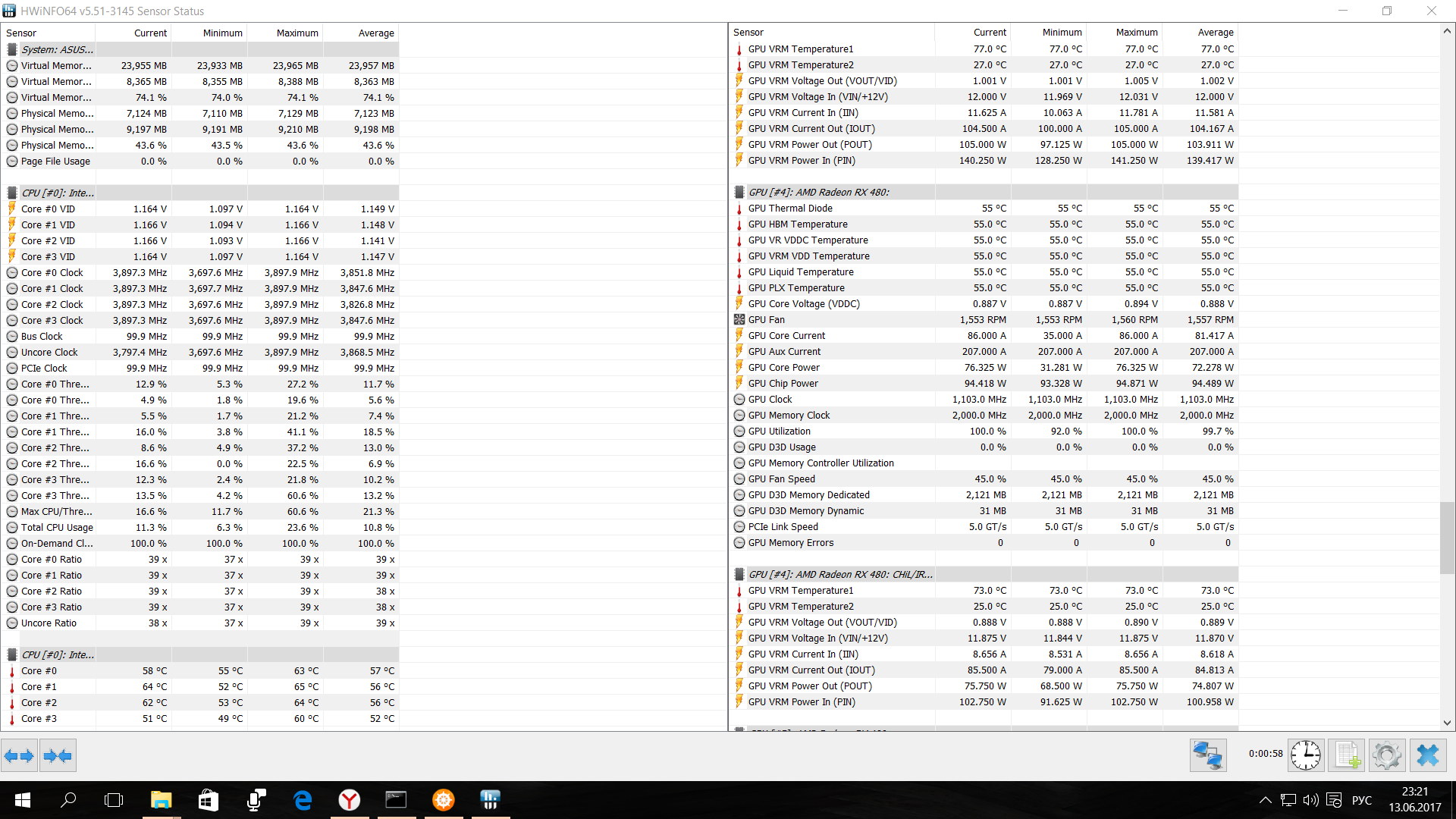Reset the elapsed time clock button

click(1305, 755)
